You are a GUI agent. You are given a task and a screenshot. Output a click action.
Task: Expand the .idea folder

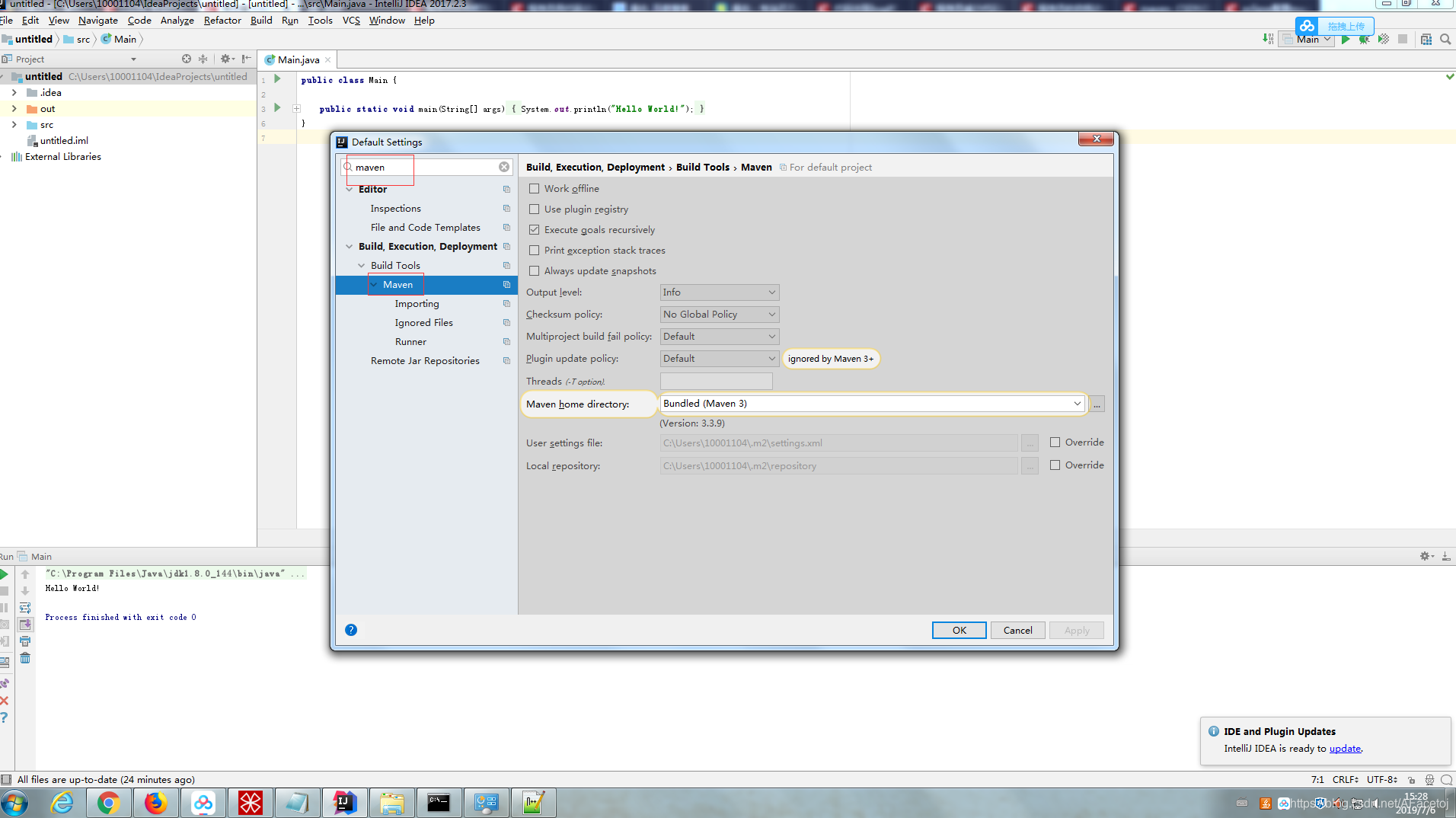point(14,92)
